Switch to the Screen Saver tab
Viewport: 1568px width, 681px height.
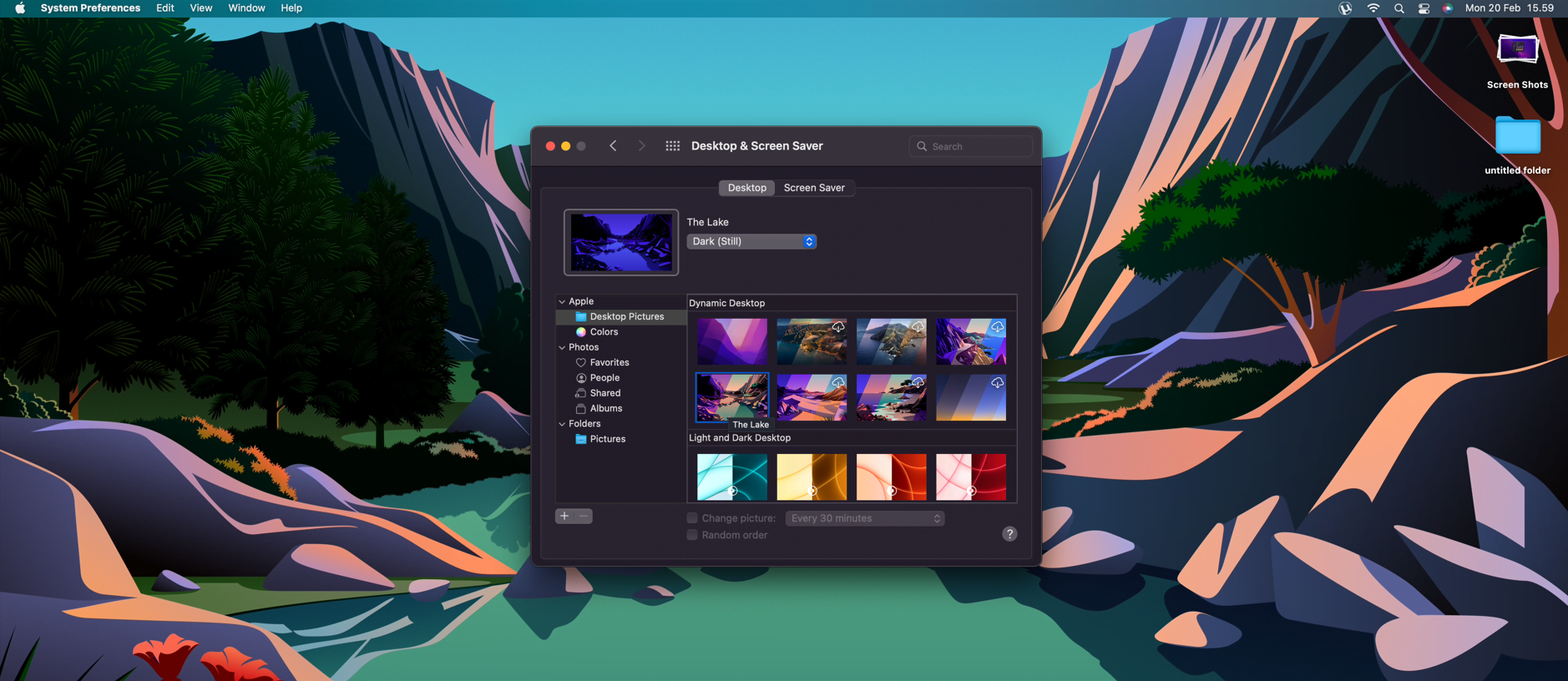pyautogui.click(x=814, y=188)
